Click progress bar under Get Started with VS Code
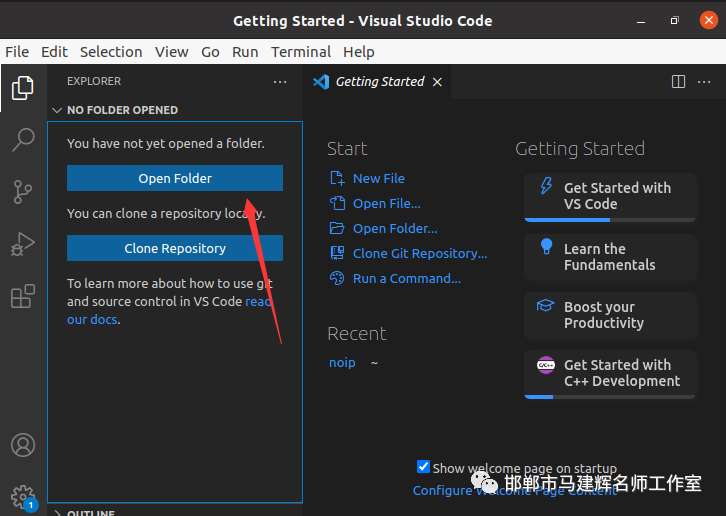Viewport: 726px width, 516px height. coord(610,220)
